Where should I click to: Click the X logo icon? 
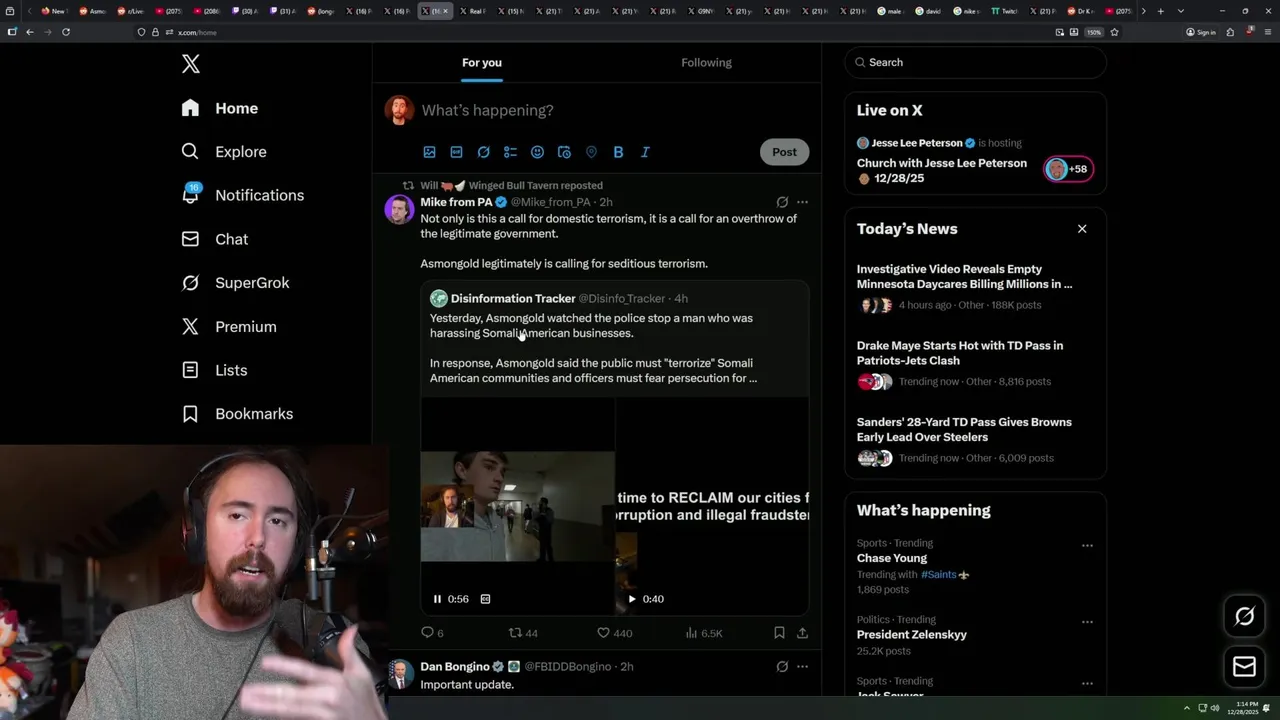coord(191,65)
